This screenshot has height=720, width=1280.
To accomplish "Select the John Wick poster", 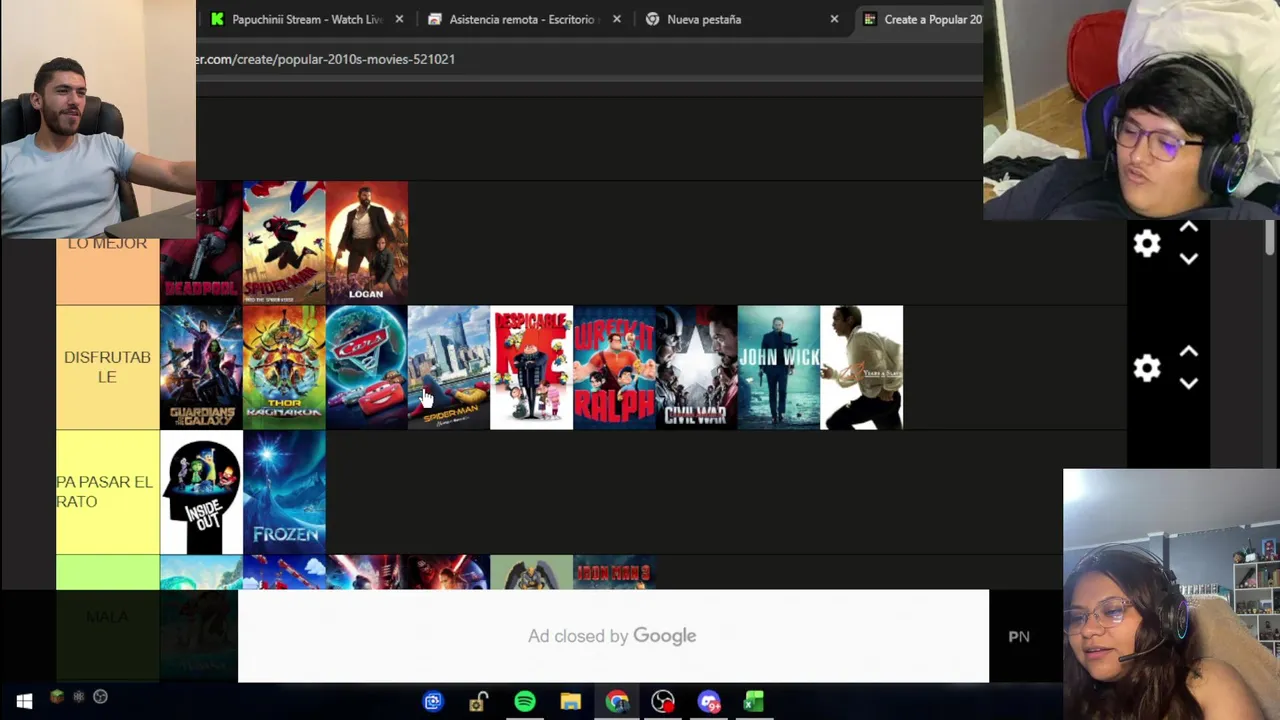I will 779,367.
